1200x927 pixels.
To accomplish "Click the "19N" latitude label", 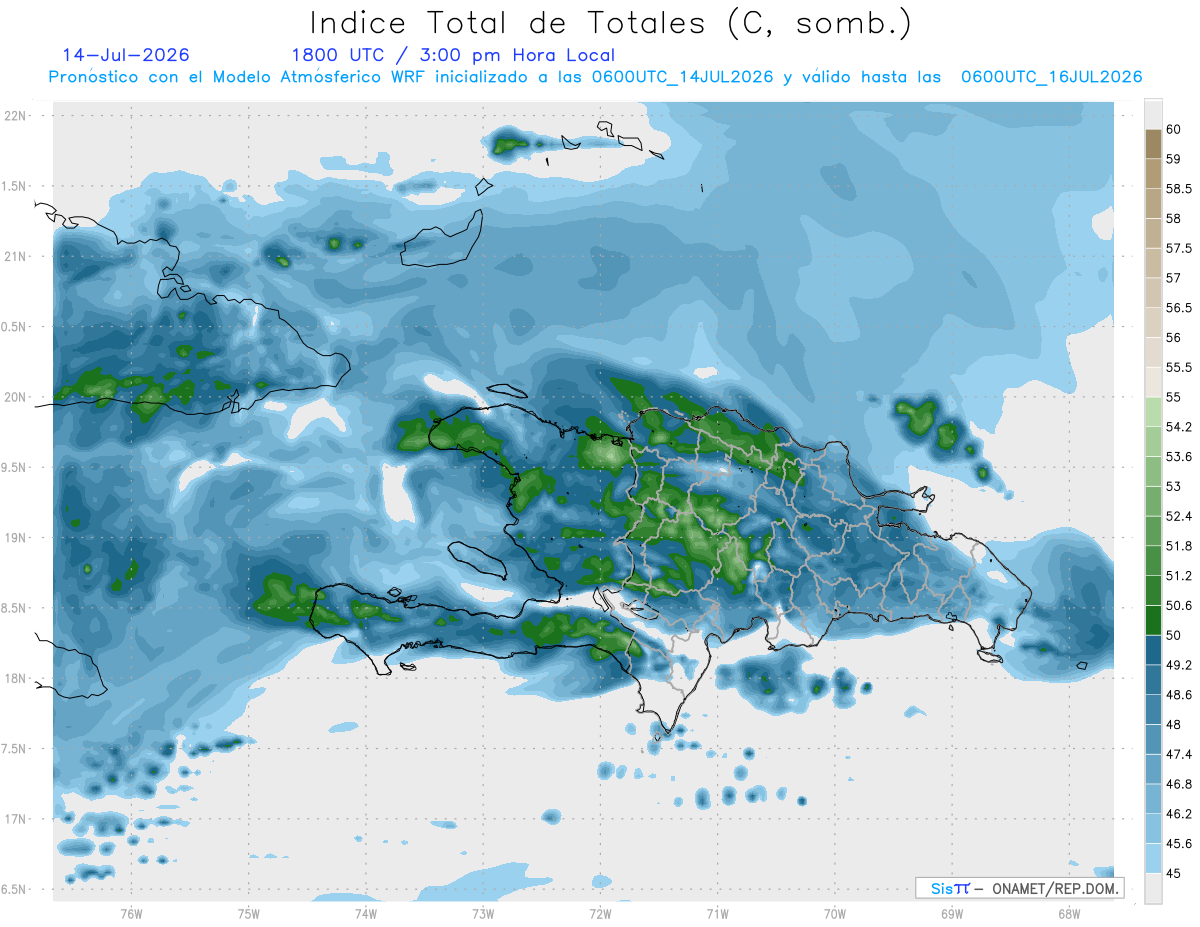I will 15,537.
